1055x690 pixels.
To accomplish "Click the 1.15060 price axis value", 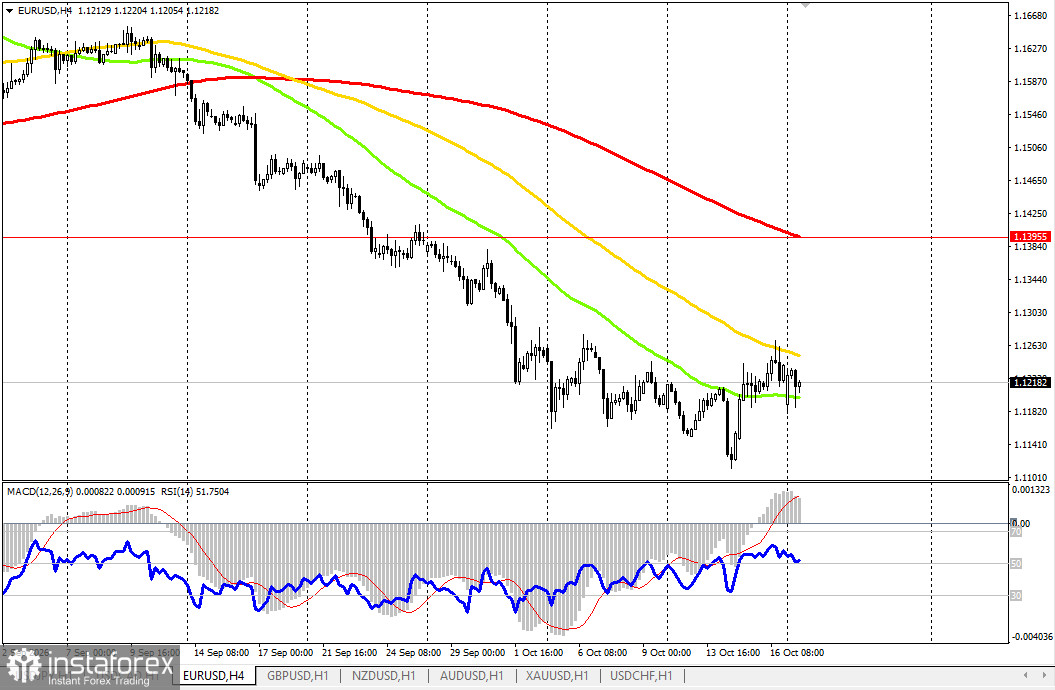I will tap(1030, 147).
